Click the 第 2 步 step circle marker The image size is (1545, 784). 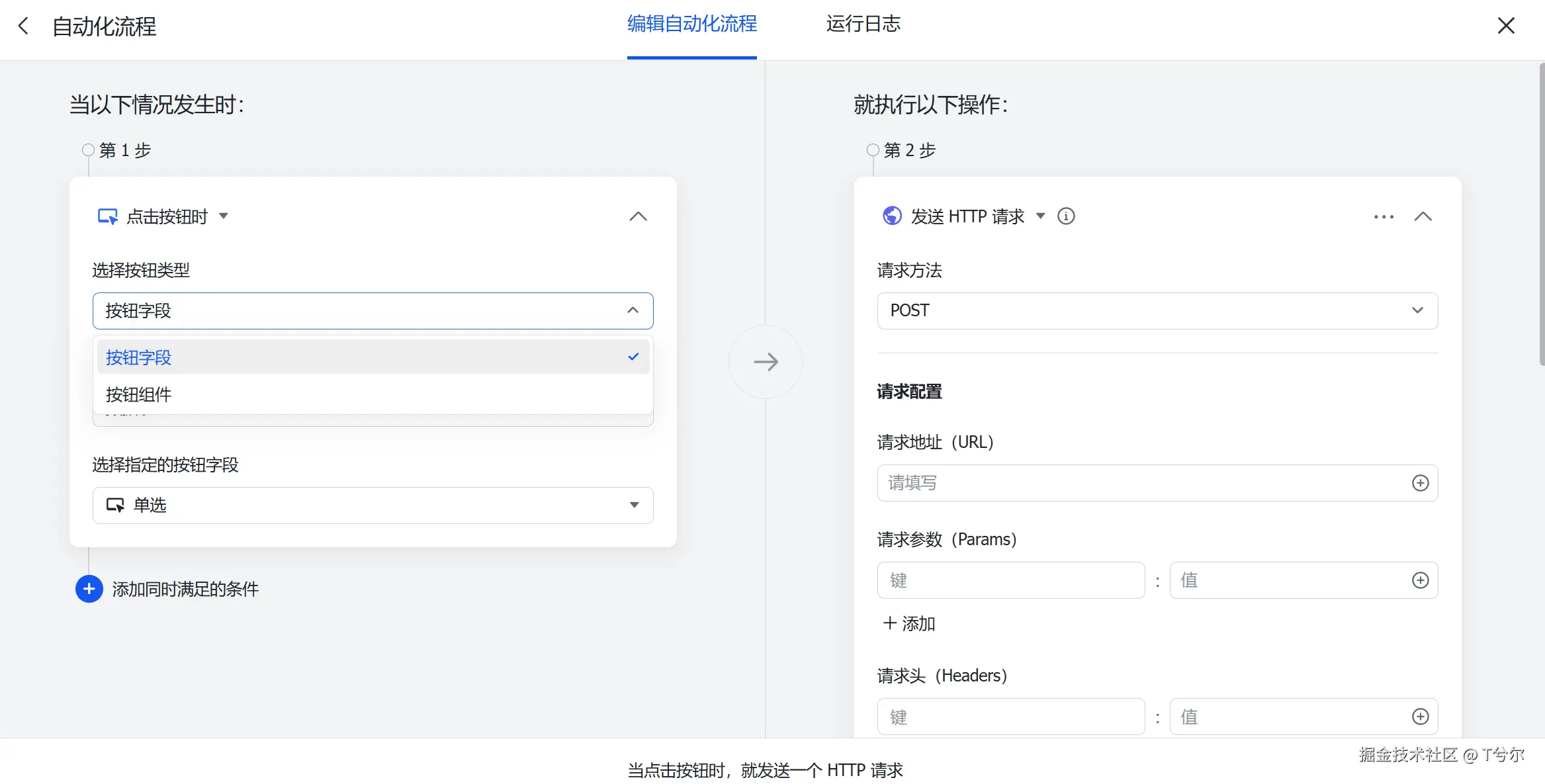(x=873, y=150)
